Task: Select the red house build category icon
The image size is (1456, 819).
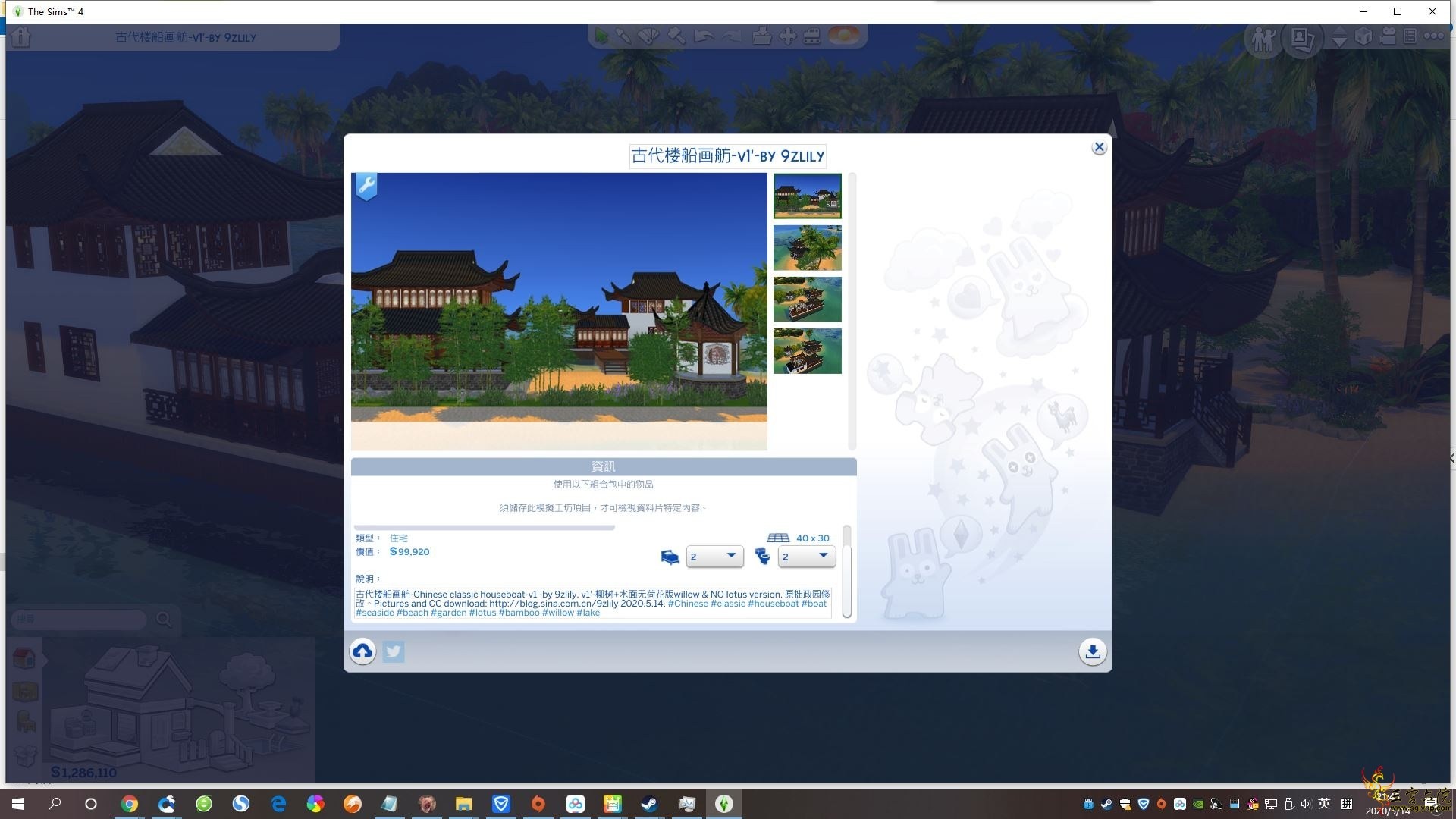Action: click(24, 657)
